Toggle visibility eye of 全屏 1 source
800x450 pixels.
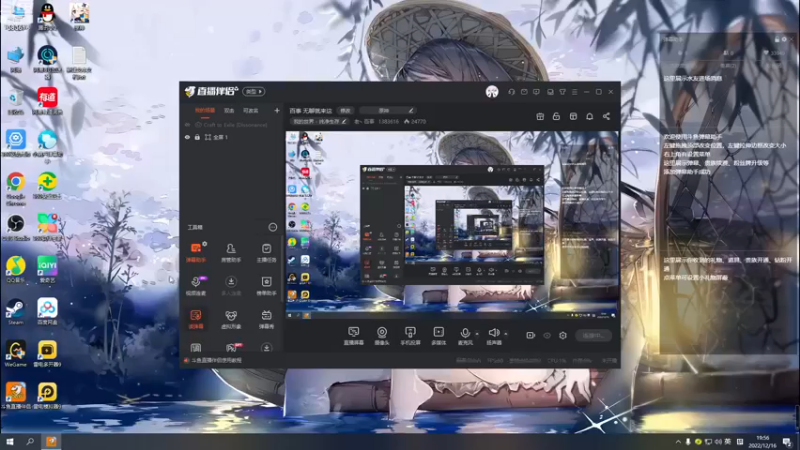point(187,137)
